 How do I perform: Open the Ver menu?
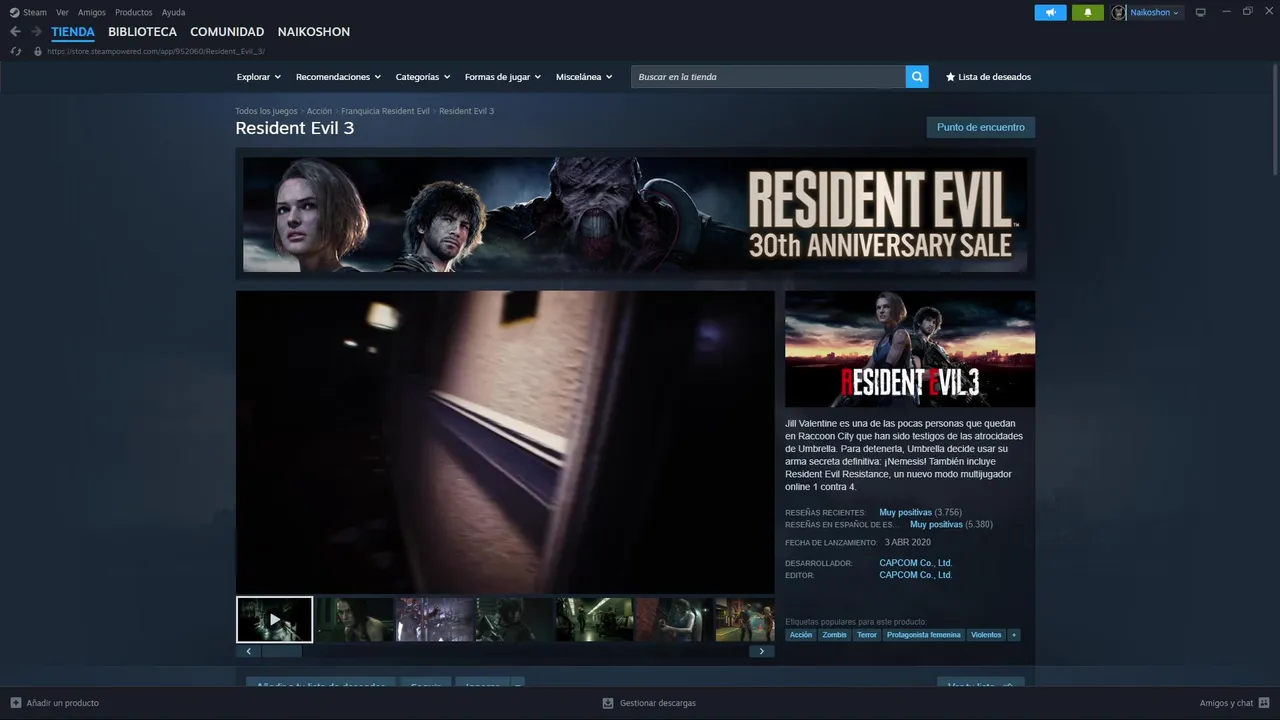coord(62,12)
